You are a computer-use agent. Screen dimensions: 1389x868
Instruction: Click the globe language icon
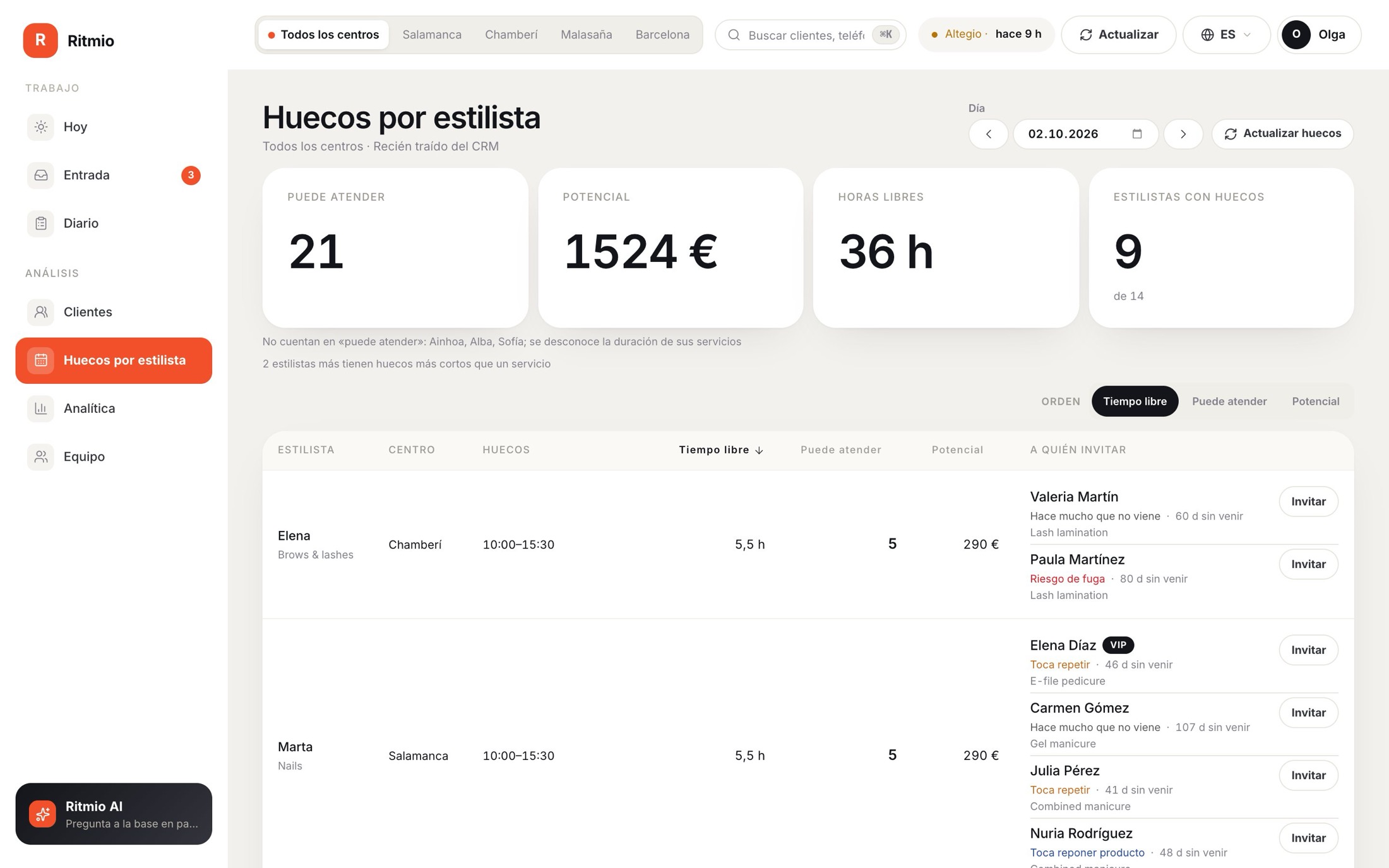[1207, 35]
